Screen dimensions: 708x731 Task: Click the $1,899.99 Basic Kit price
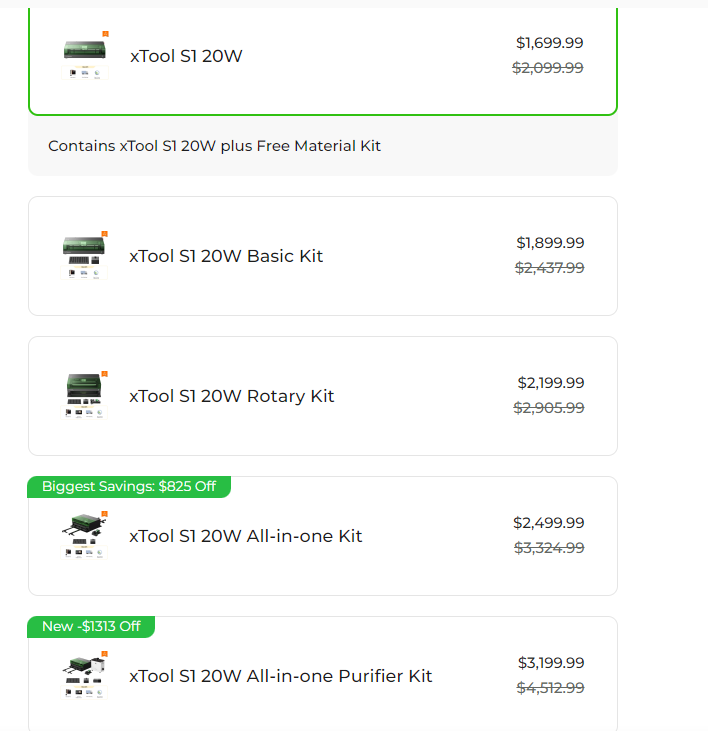(550, 243)
